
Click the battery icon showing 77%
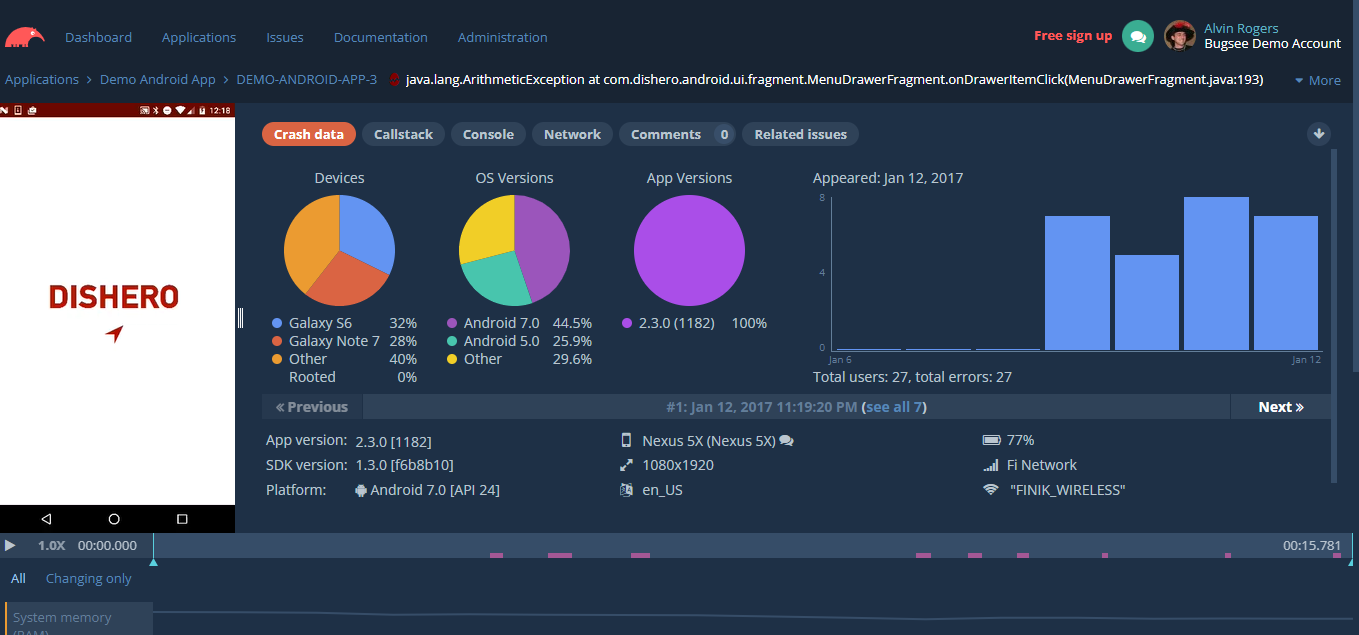click(991, 439)
